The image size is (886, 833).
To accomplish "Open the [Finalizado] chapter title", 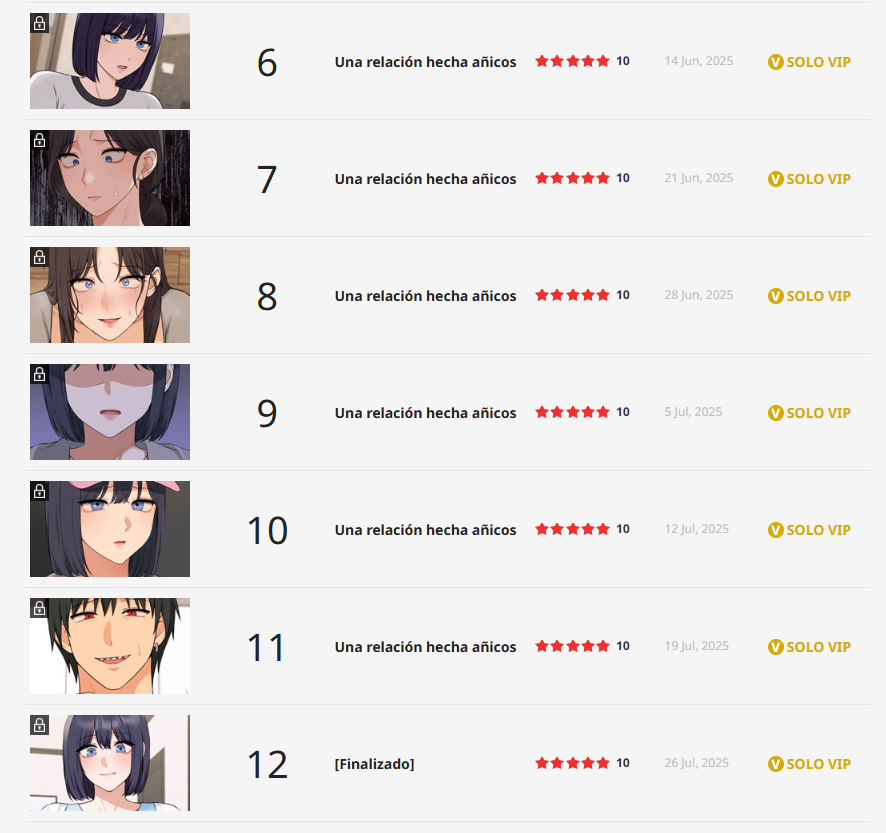I will tap(374, 764).
